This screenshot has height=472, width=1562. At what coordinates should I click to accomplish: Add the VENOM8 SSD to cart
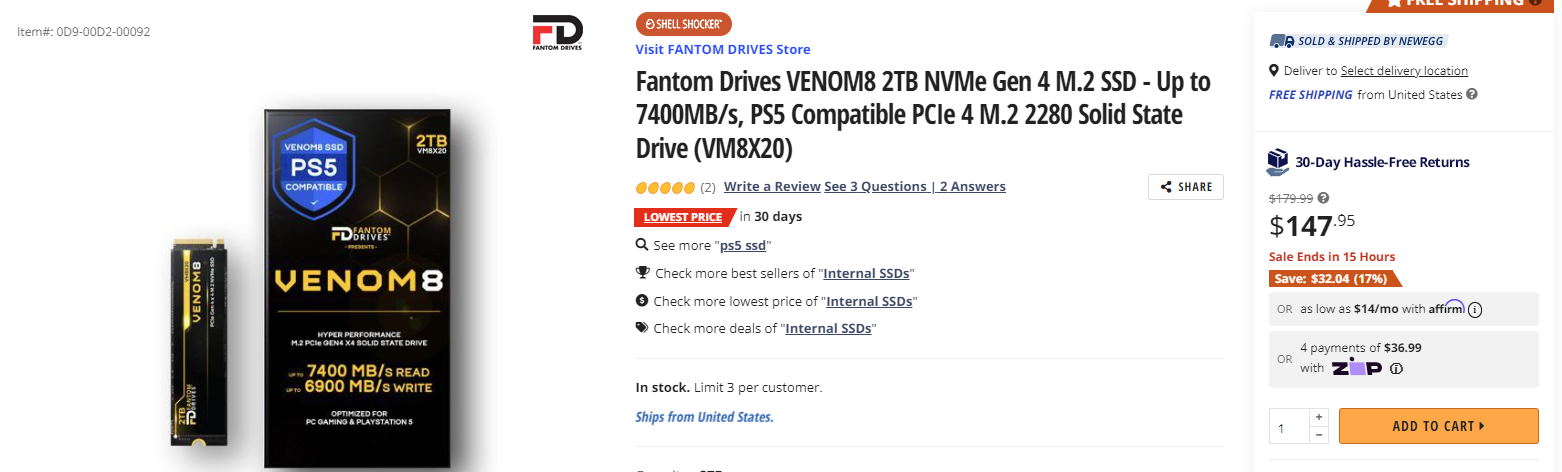click(1438, 426)
